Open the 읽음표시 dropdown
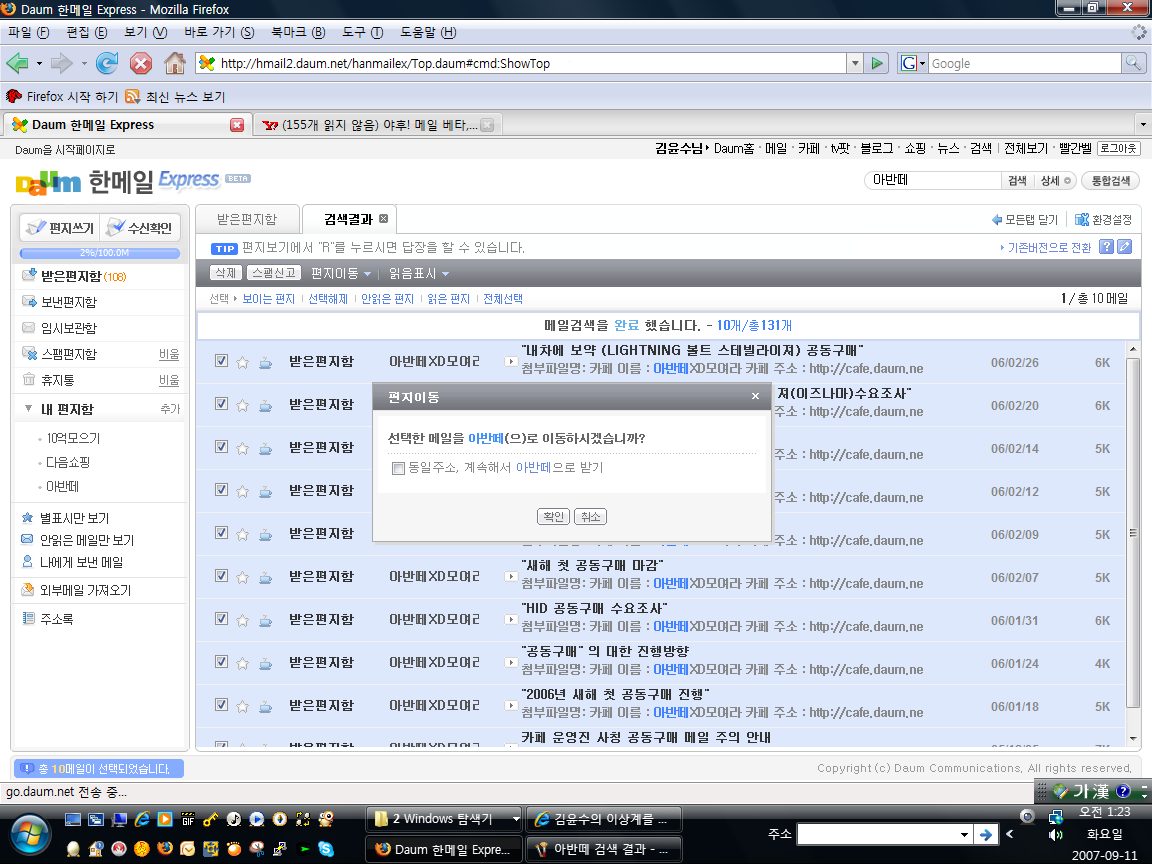Viewport: 1152px width, 864px height. click(419, 273)
